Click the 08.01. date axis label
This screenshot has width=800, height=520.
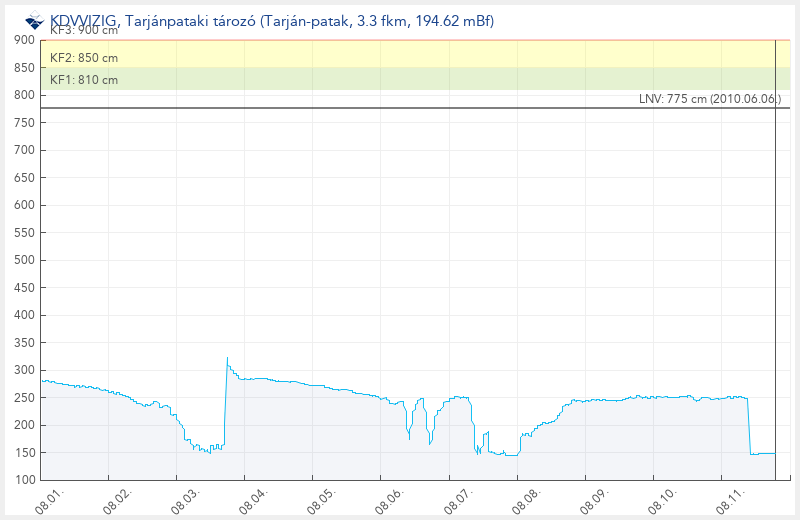pyautogui.click(x=49, y=501)
